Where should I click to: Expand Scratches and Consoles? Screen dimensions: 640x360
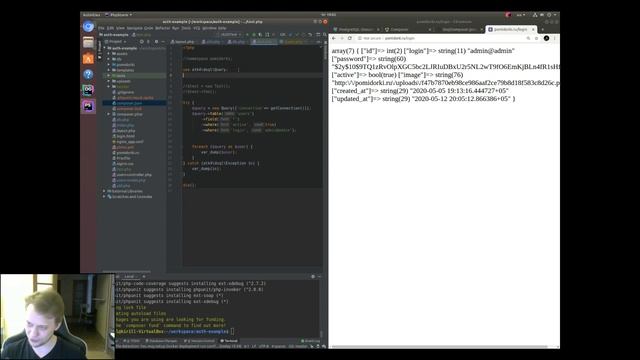[104, 197]
